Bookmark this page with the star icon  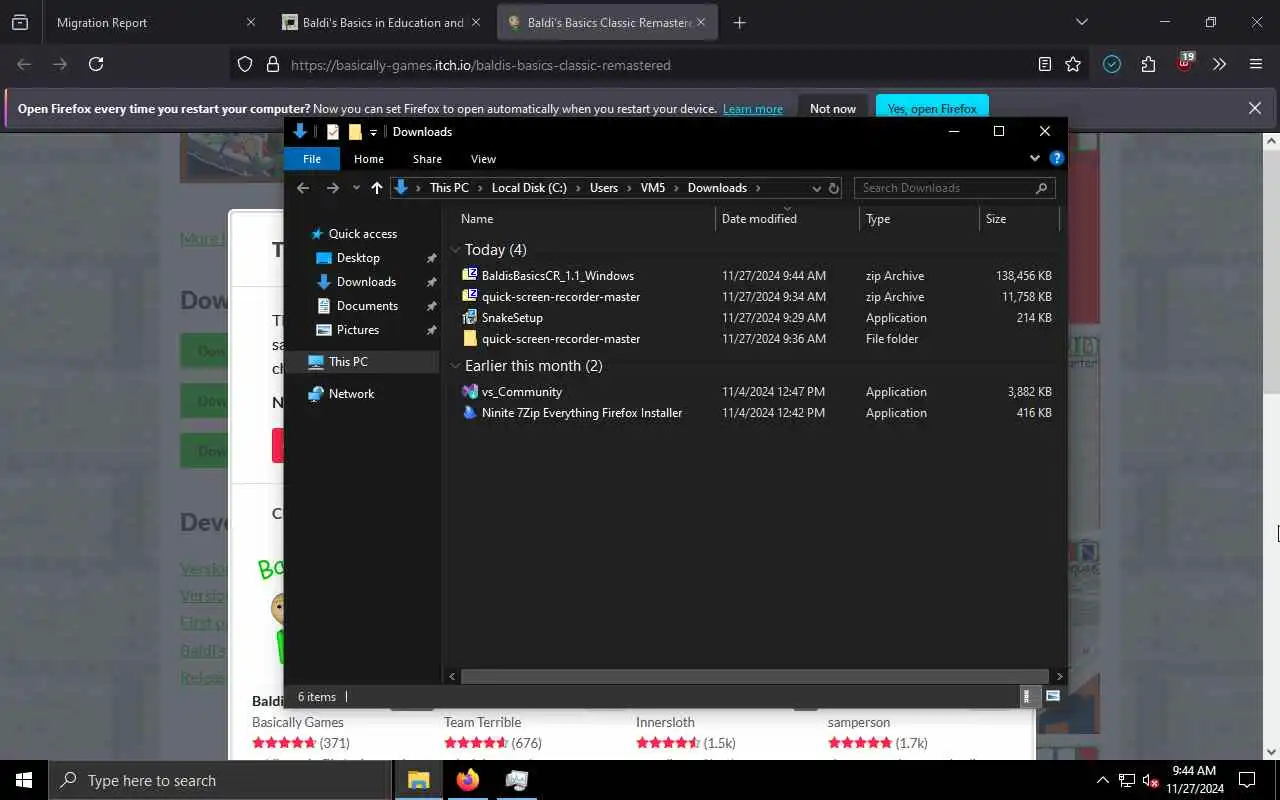tap(1073, 64)
